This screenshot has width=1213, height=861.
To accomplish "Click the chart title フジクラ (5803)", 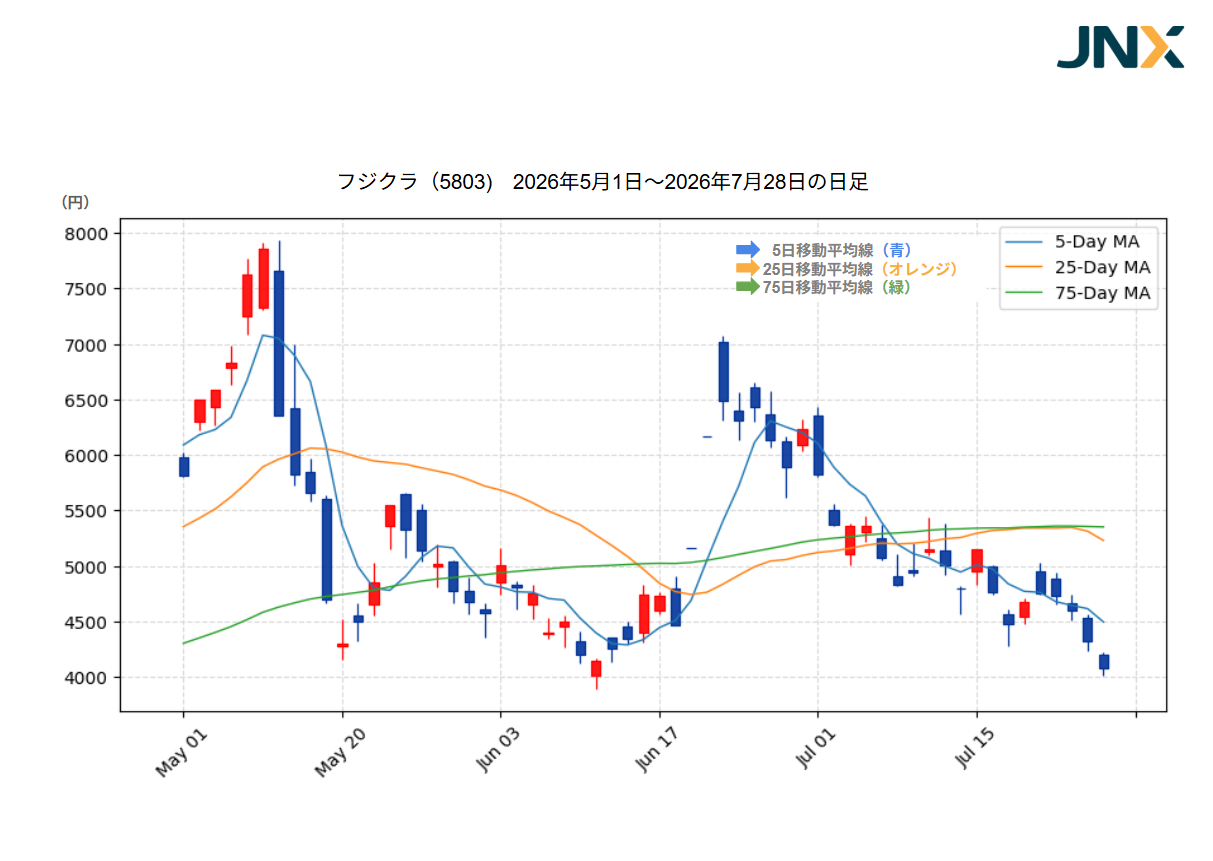I will click(416, 182).
